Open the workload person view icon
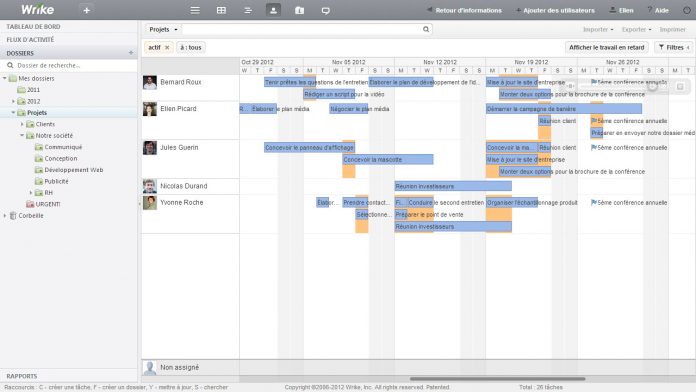This screenshot has height=392, width=696. coord(273,10)
